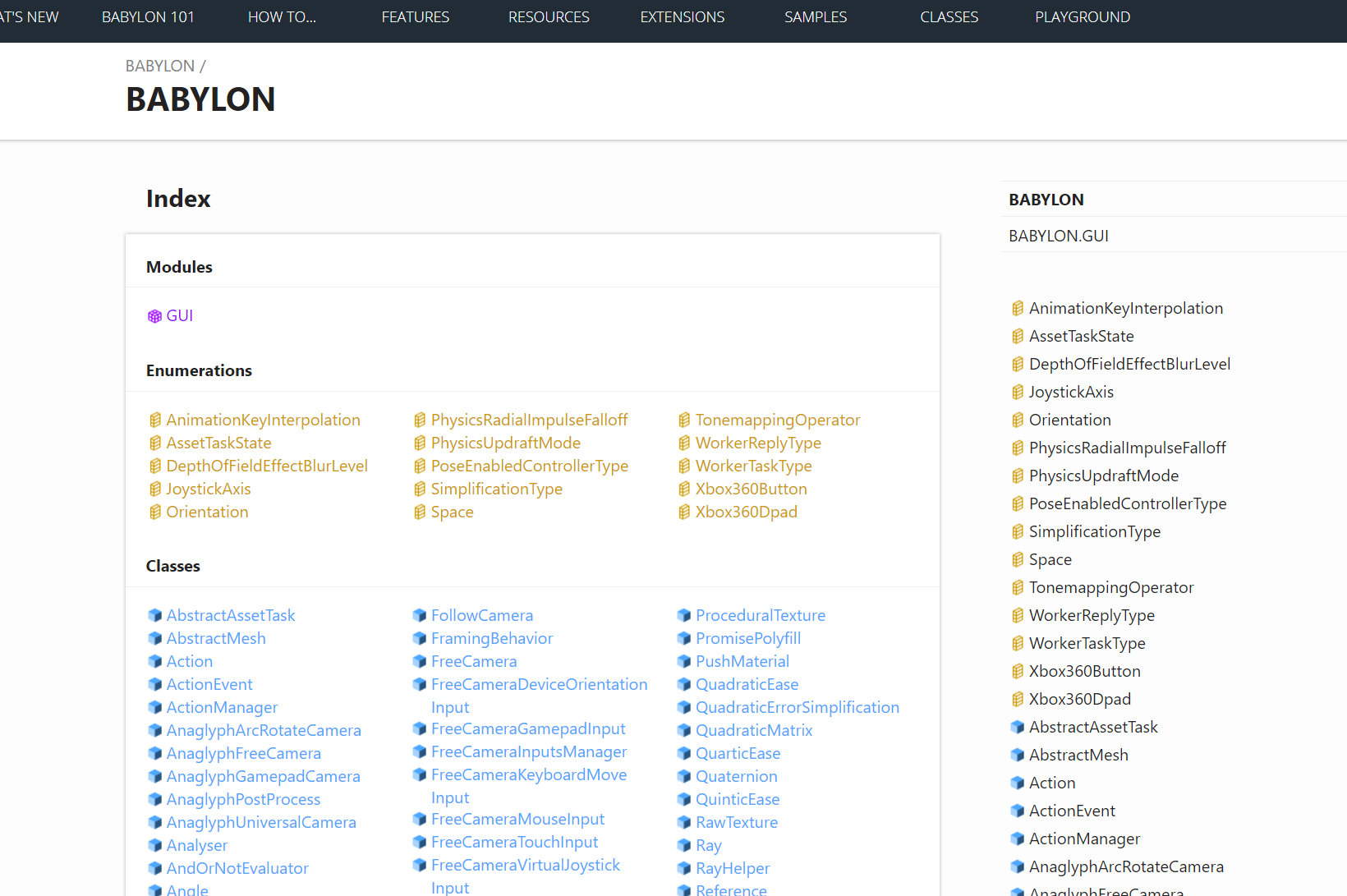
Task: Open Xbox360Button in the sidebar
Action: pyautogui.click(x=1085, y=672)
